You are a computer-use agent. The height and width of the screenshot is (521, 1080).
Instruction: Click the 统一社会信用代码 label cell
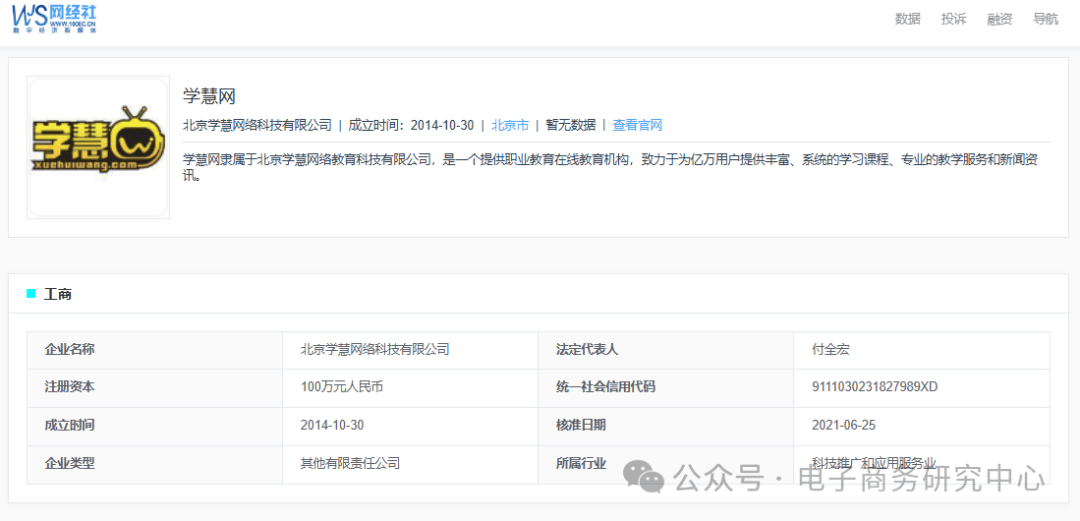tap(666, 388)
